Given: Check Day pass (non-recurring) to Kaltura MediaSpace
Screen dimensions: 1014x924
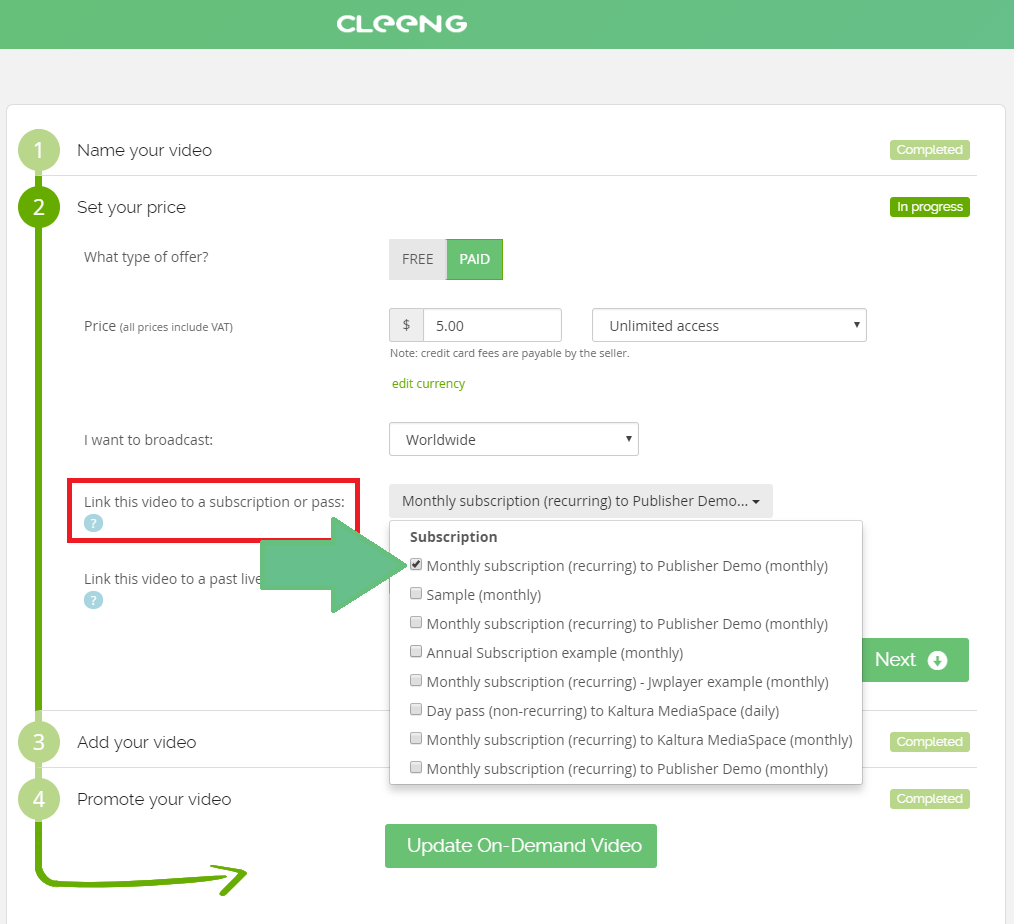Looking at the screenshot, I should pyautogui.click(x=416, y=710).
